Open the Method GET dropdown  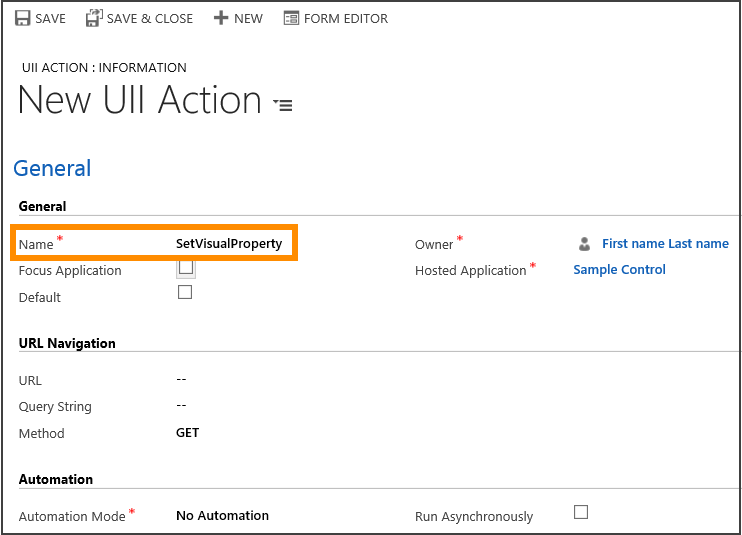[x=187, y=433]
